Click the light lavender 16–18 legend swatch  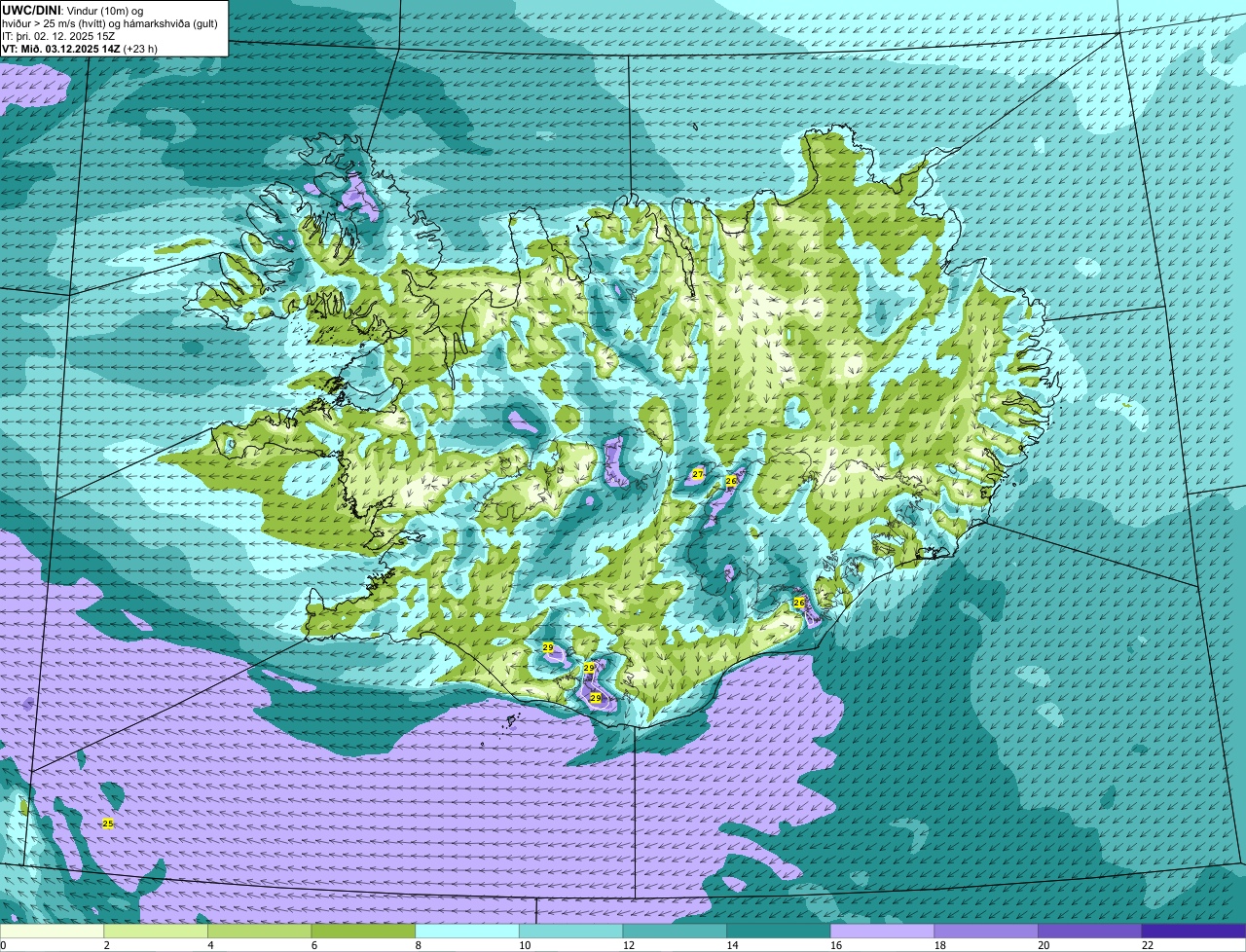882,931
